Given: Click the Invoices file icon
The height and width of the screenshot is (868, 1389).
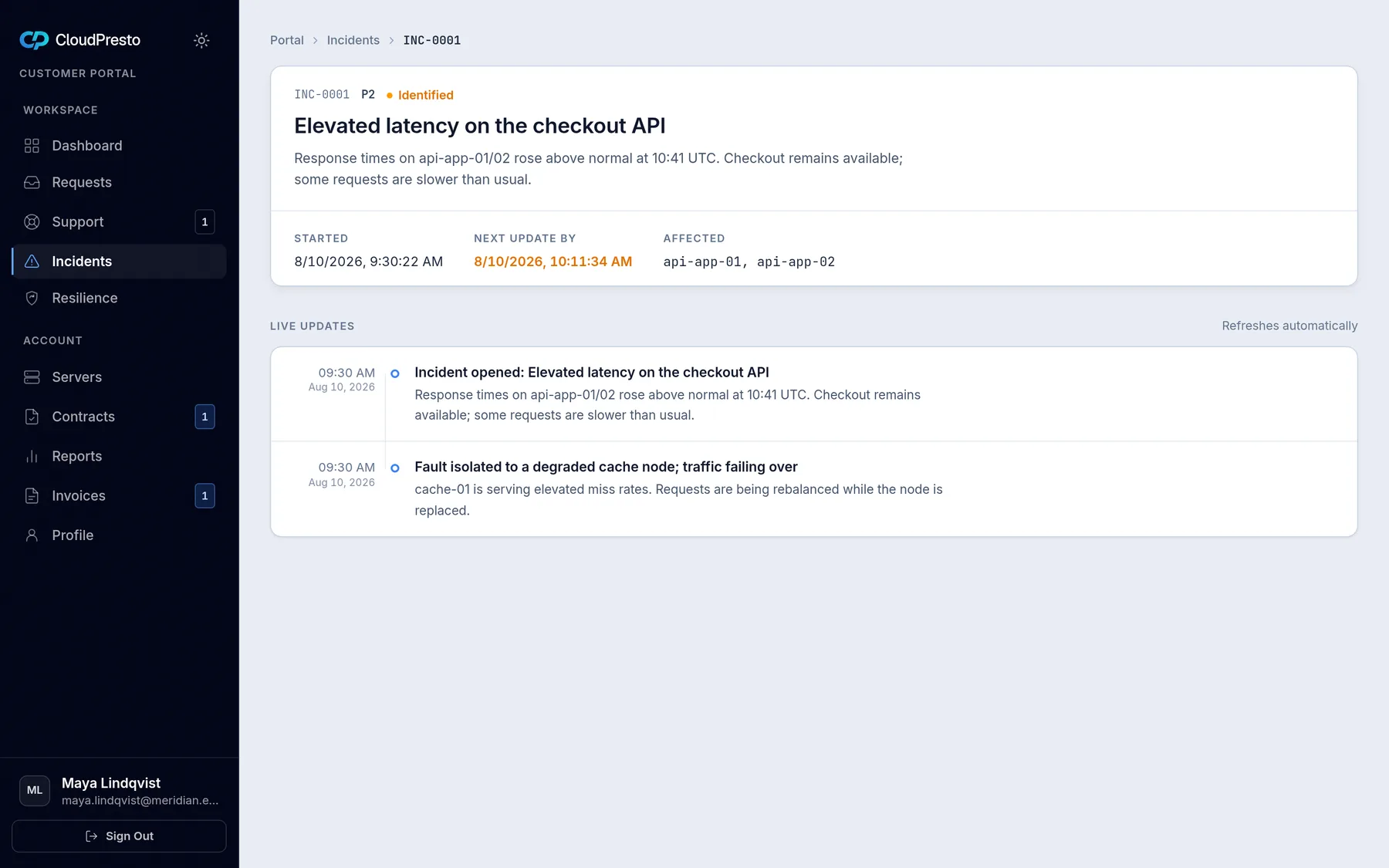Looking at the screenshot, I should point(32,496).
